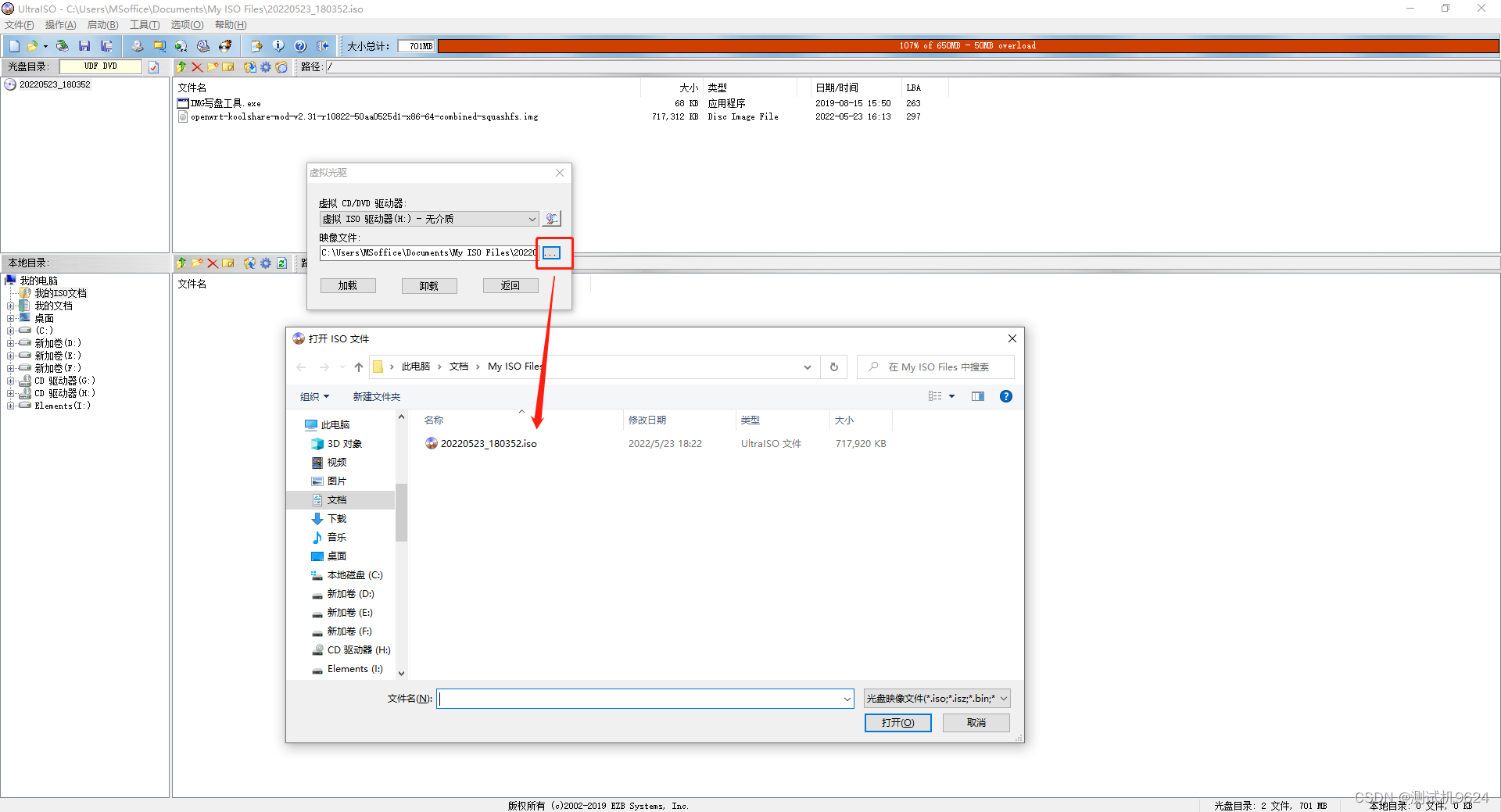The height and width of the screenshot is (812, 1501).
Task: Click the Mount to virtual drive icon
Action: coord(203,46)
